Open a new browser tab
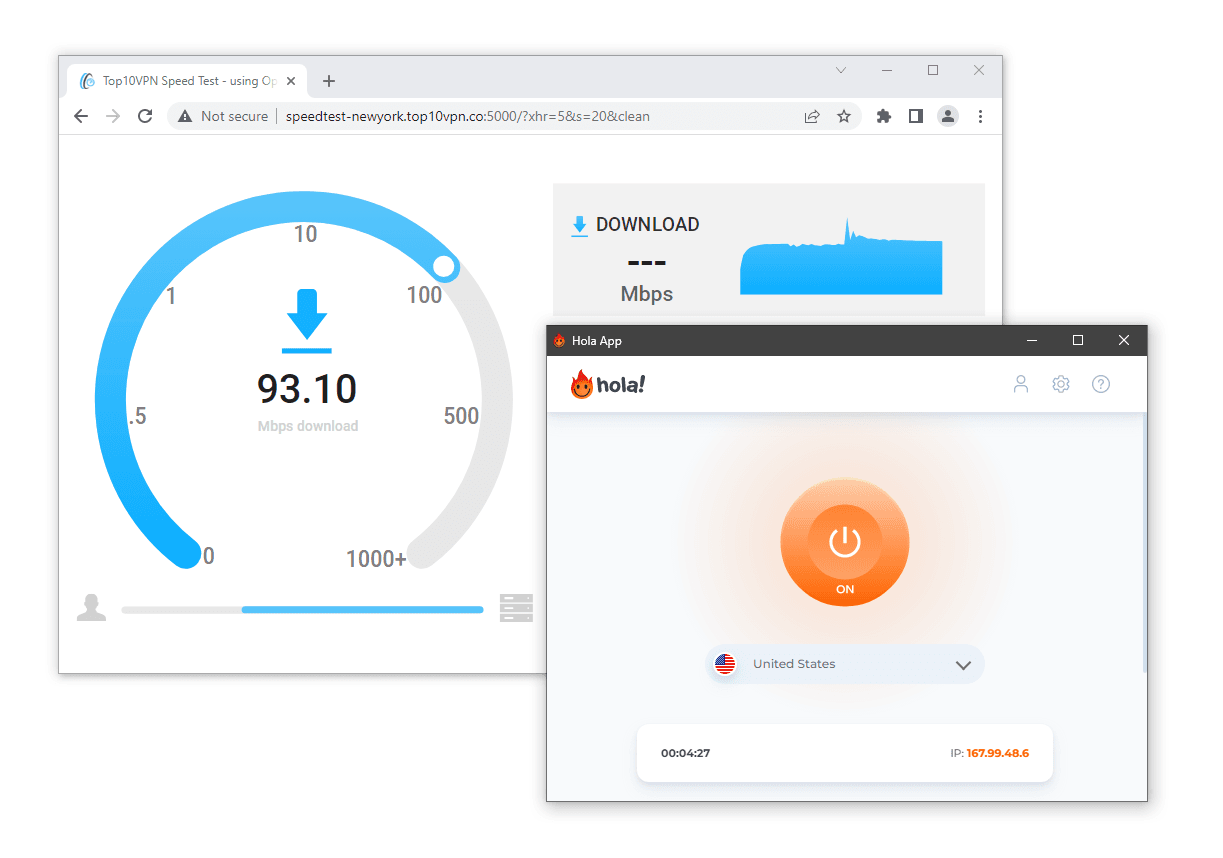The image size is (1223, 858). 330,80
